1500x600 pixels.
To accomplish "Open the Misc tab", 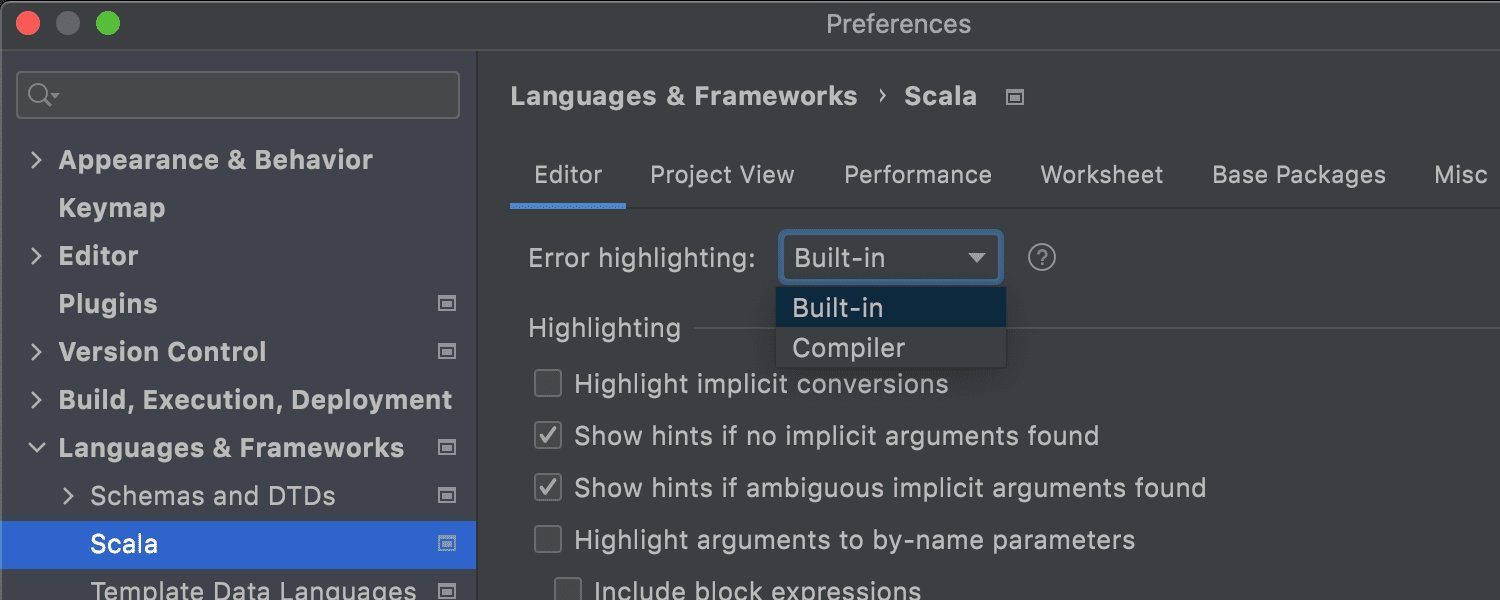I will click(1461, 175).
